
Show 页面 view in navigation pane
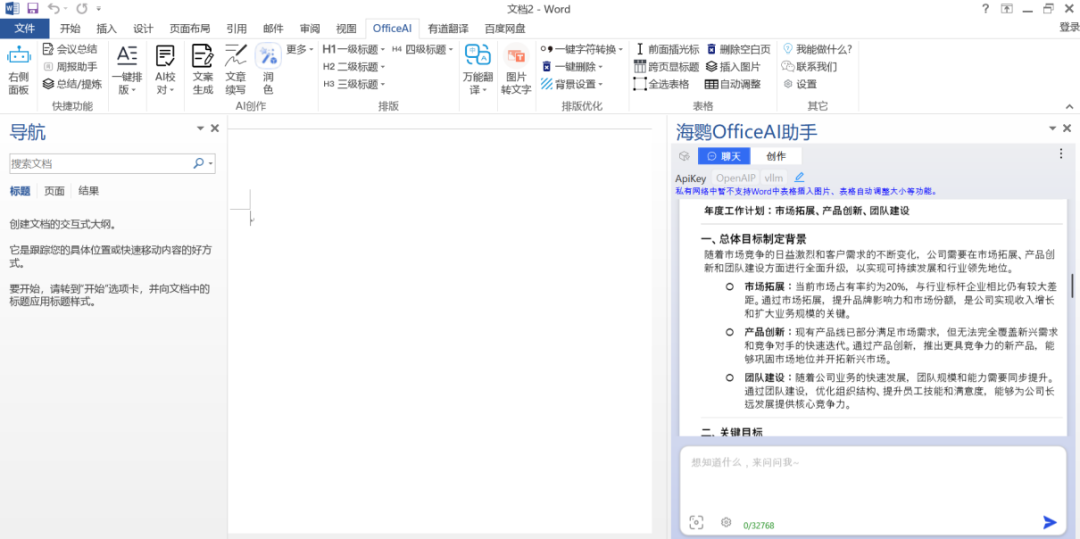(54, 191)
